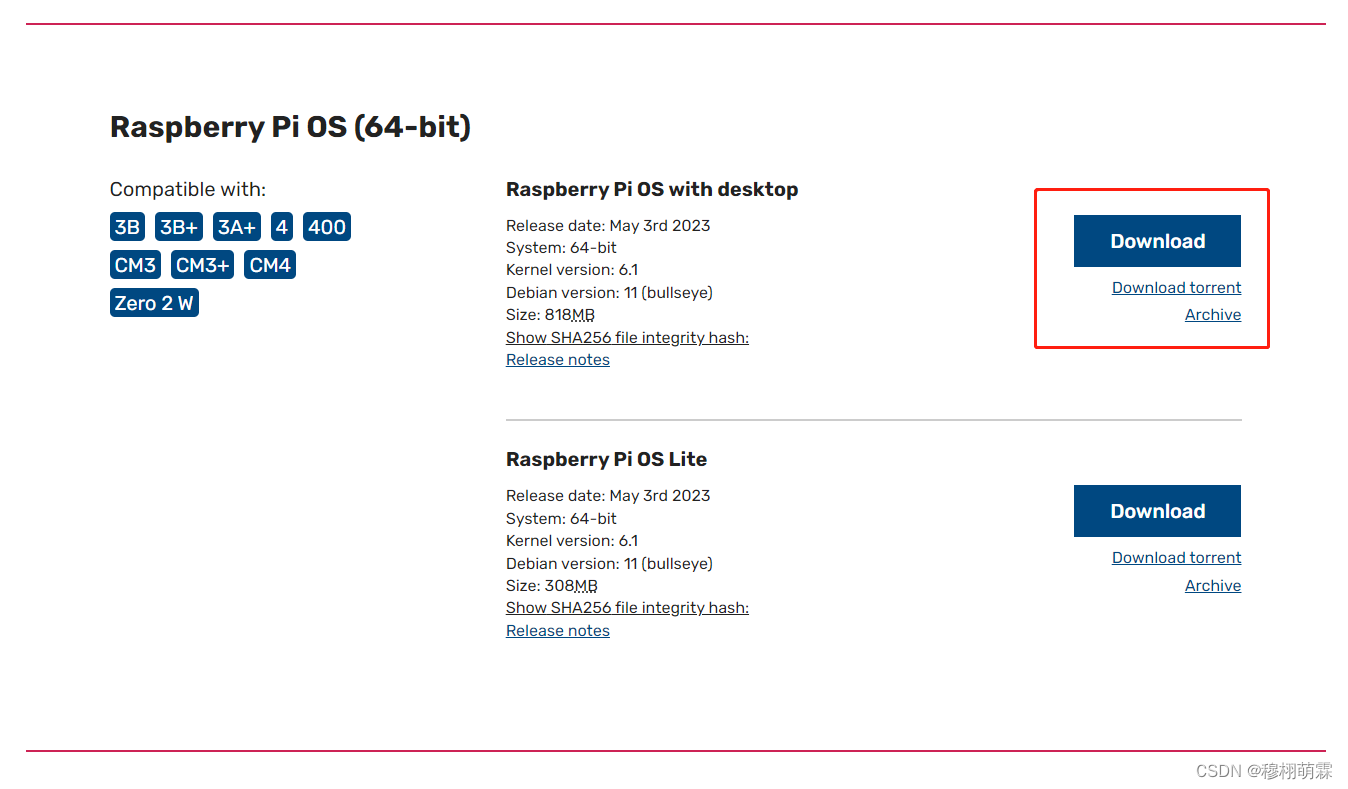Show SHA256 file integrity hash for Lite

coord(627,608)
